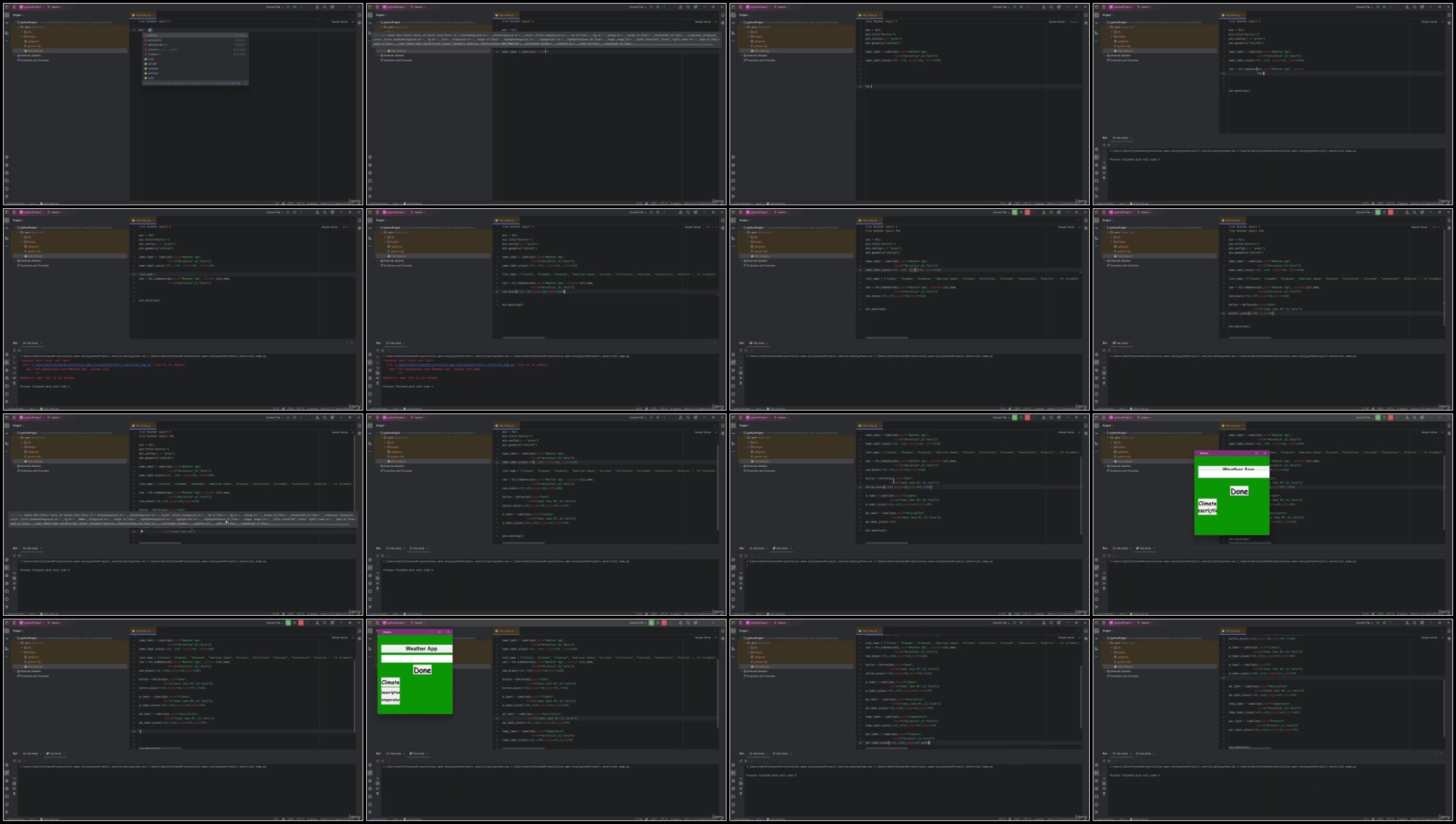This screenshot has height=824, width=1456.
Task: Choose getopt from the completion list
Action: pos(195,64)
